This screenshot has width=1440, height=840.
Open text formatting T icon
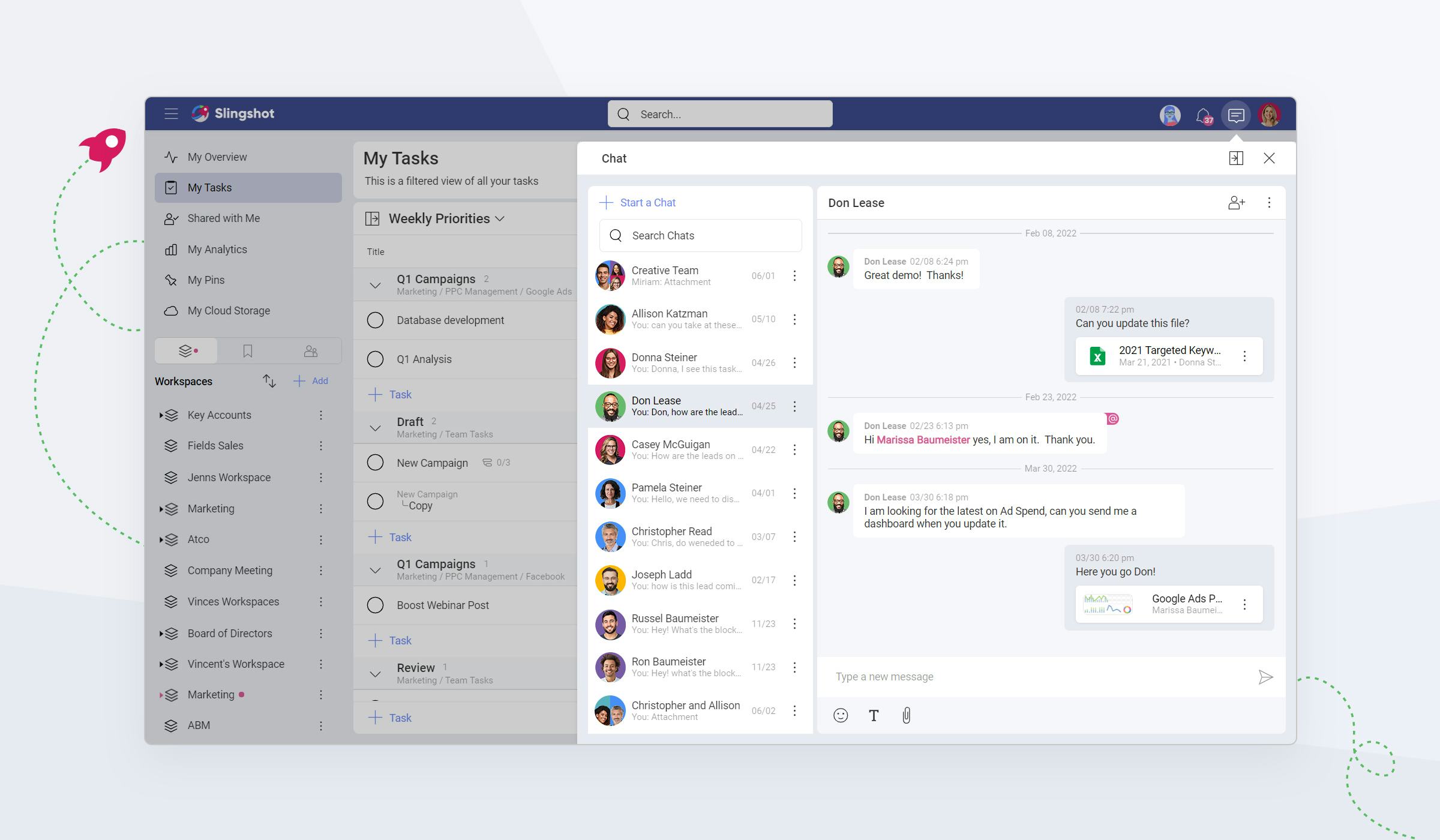point(874,715)
